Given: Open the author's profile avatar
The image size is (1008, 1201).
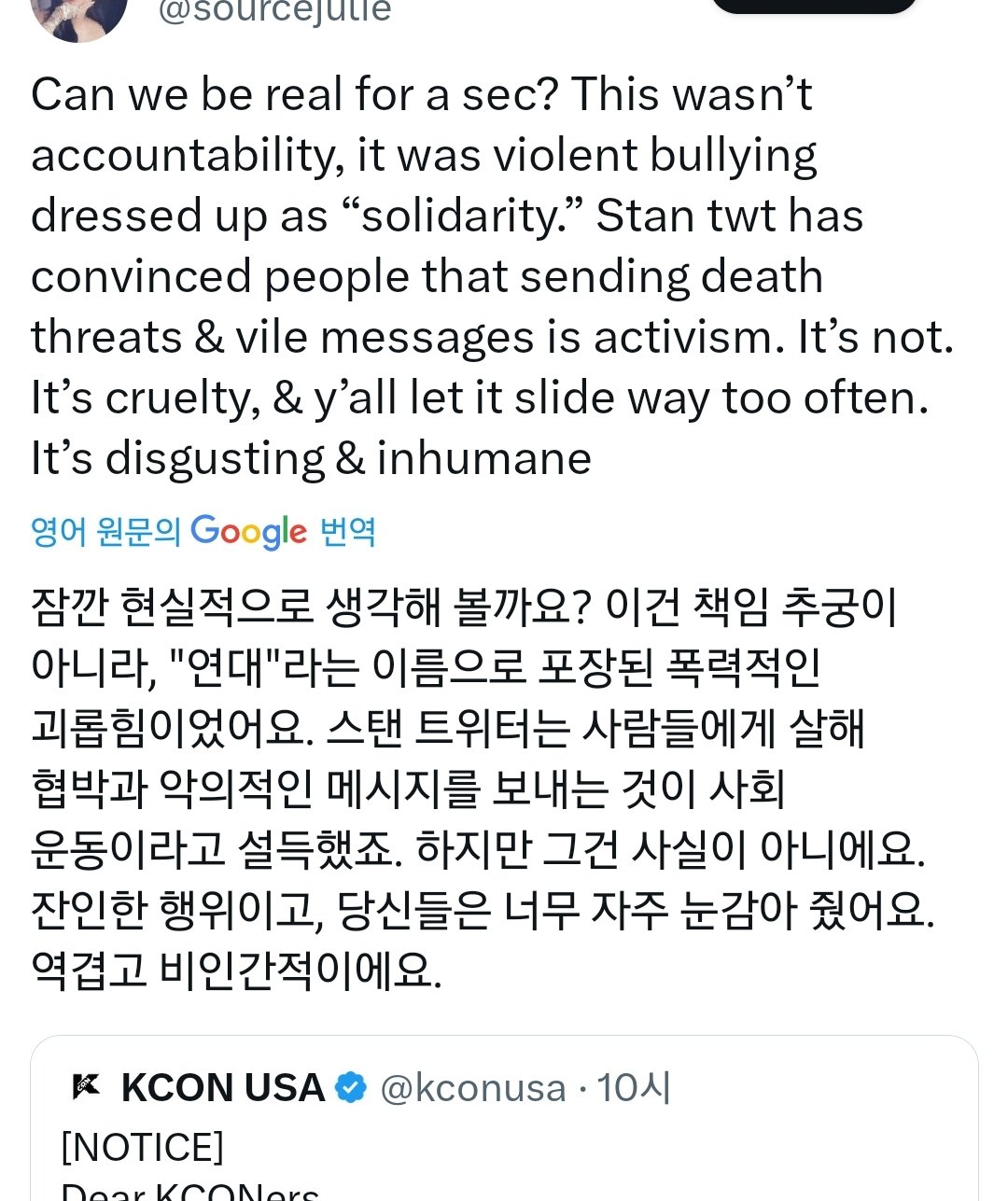Looking at the screenshot, I should [78, 19].
